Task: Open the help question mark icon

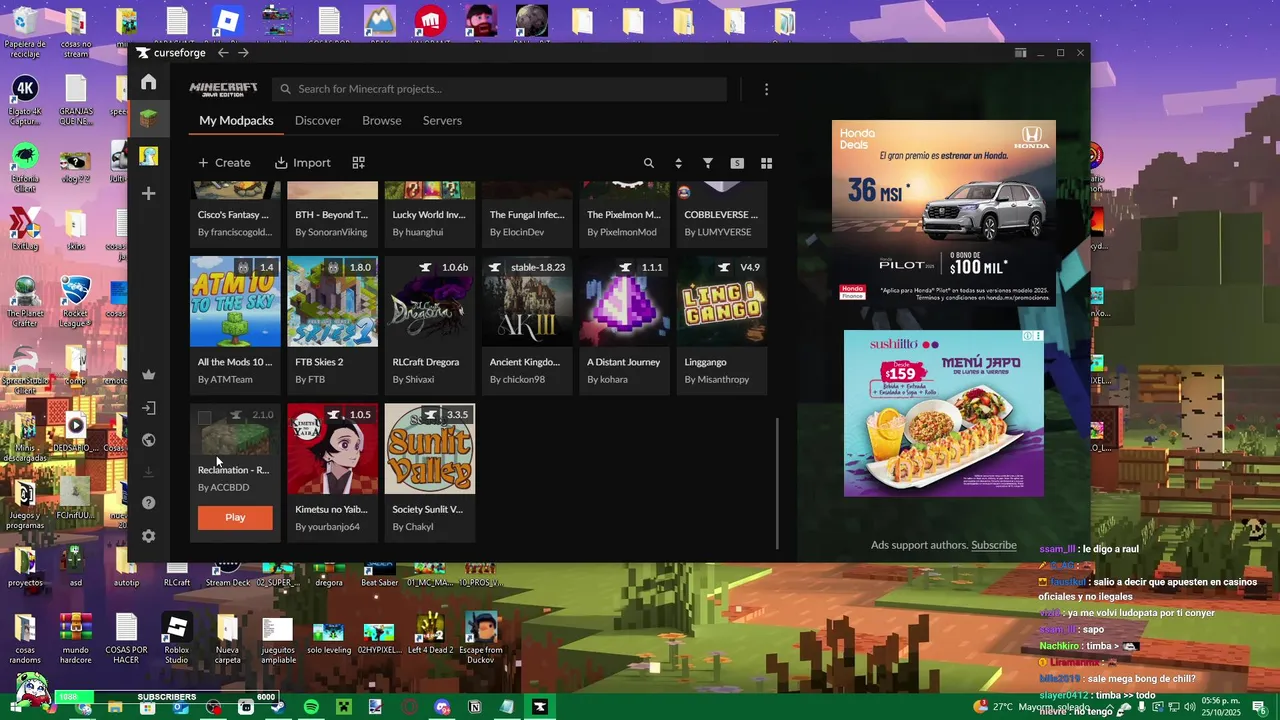Action: (148, 503)
